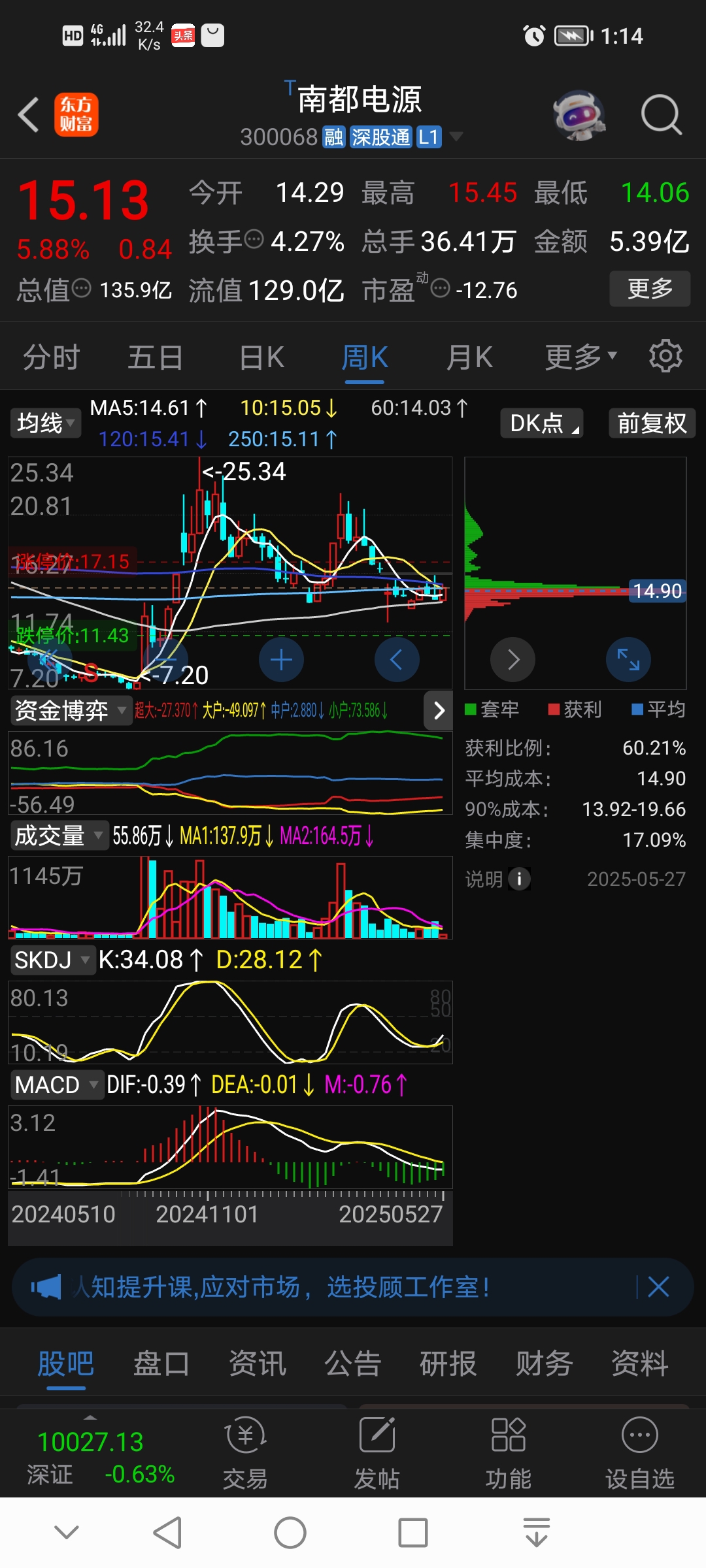Tap the Toutiao notification icon in status bar
Viewport: 706px width, 1568px height.
(x=183, y=35)
